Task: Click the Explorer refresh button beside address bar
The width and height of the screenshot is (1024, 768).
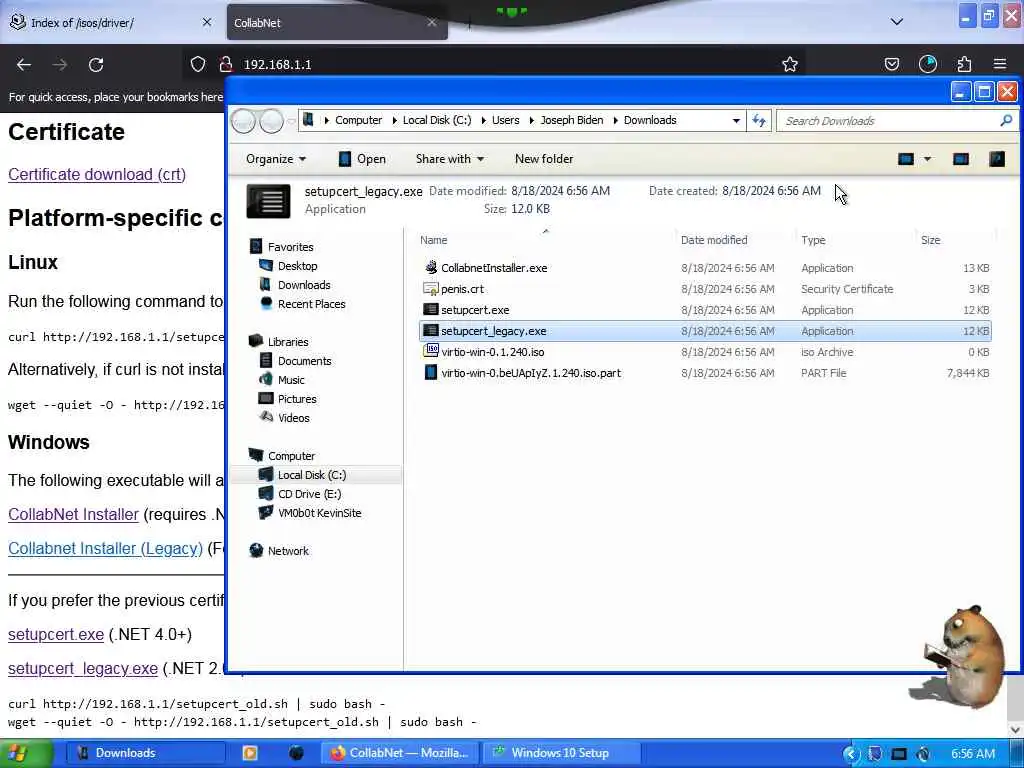Action: click(758, 120)
